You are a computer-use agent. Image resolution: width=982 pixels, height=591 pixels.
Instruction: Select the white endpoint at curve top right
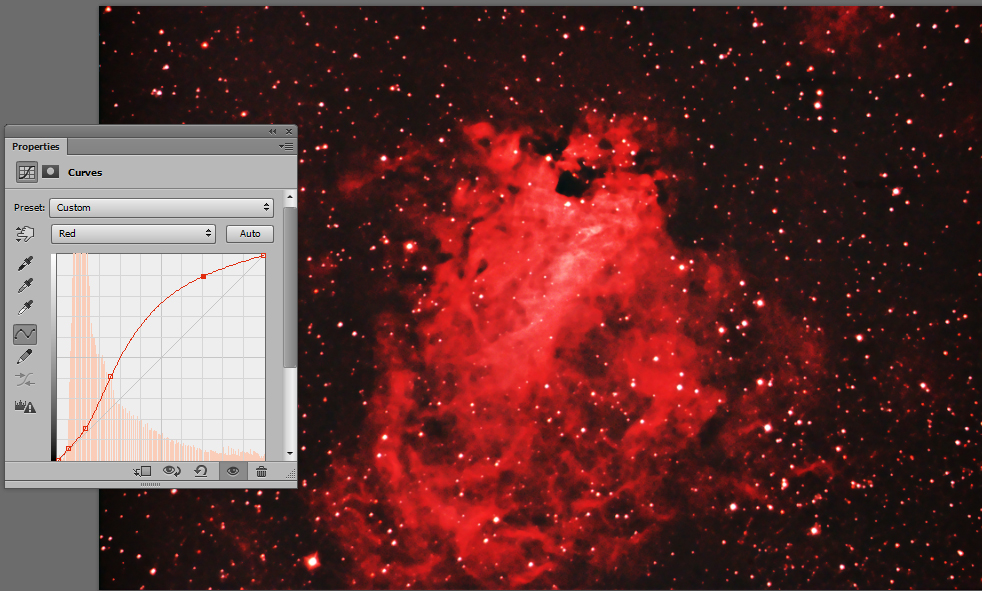[263, 255]
